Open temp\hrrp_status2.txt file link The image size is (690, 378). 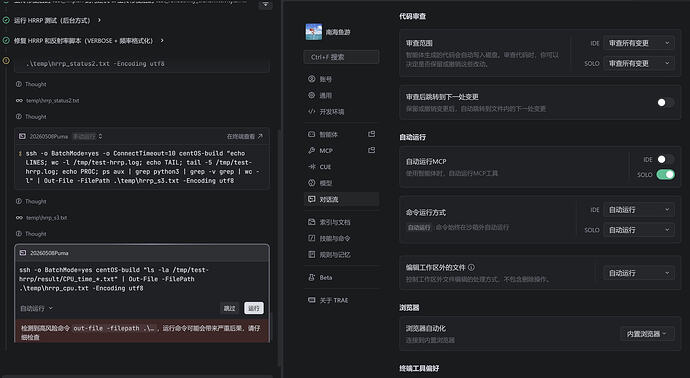point(52,100)
